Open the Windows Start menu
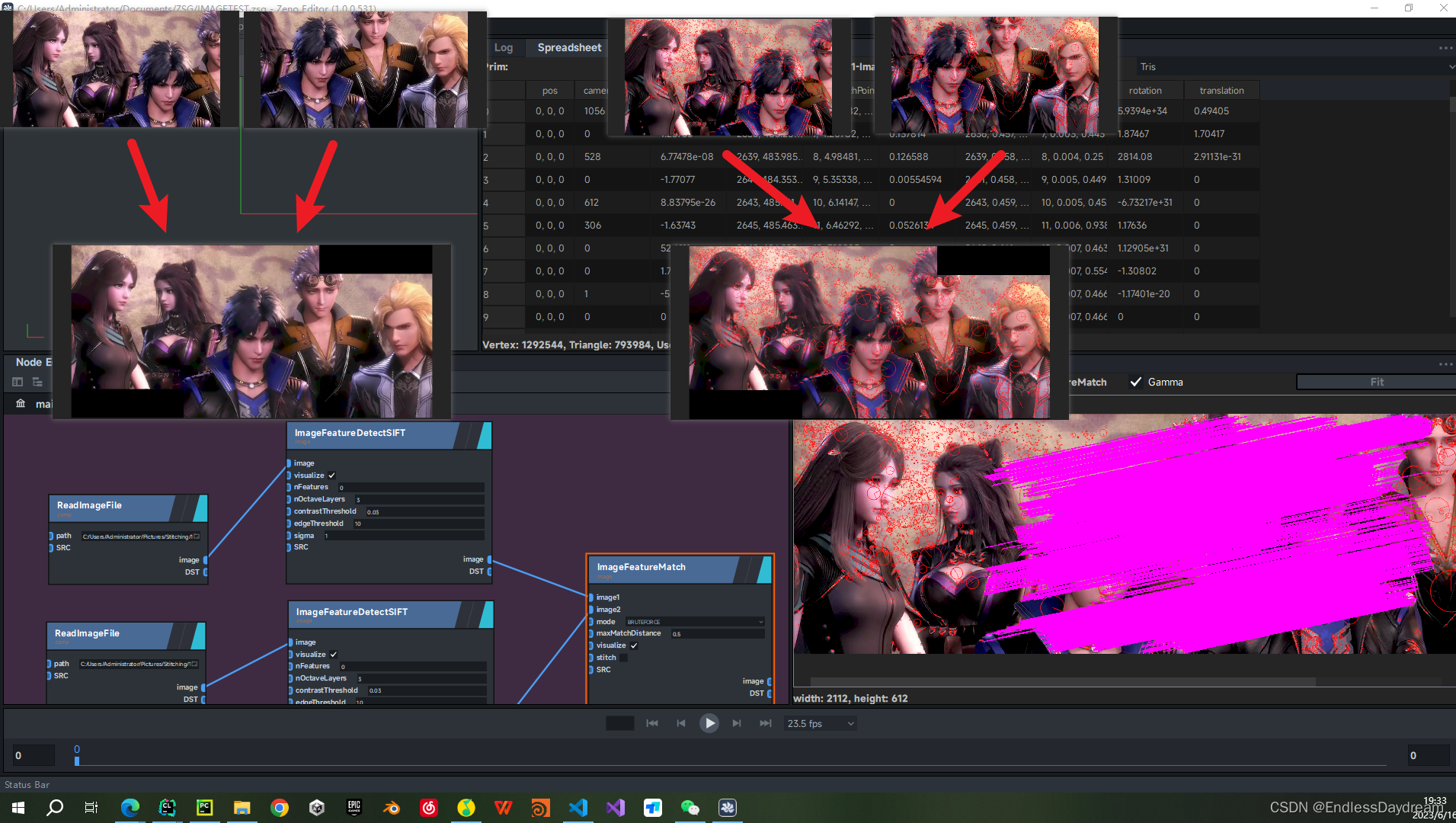The width and height of the screenshot is (1456, 823). click(x=18, y=808)
